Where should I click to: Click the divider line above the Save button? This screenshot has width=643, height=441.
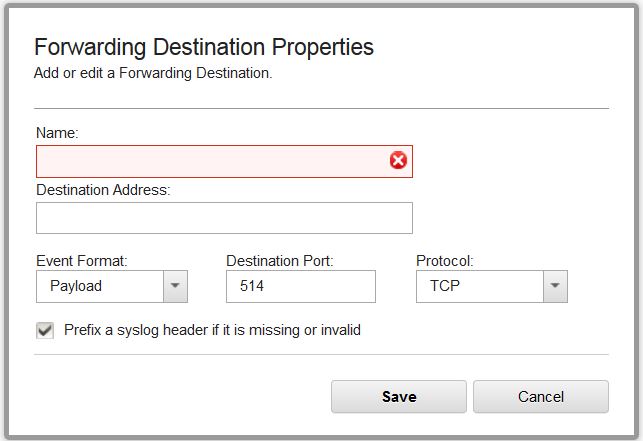[x=322, y=354]
